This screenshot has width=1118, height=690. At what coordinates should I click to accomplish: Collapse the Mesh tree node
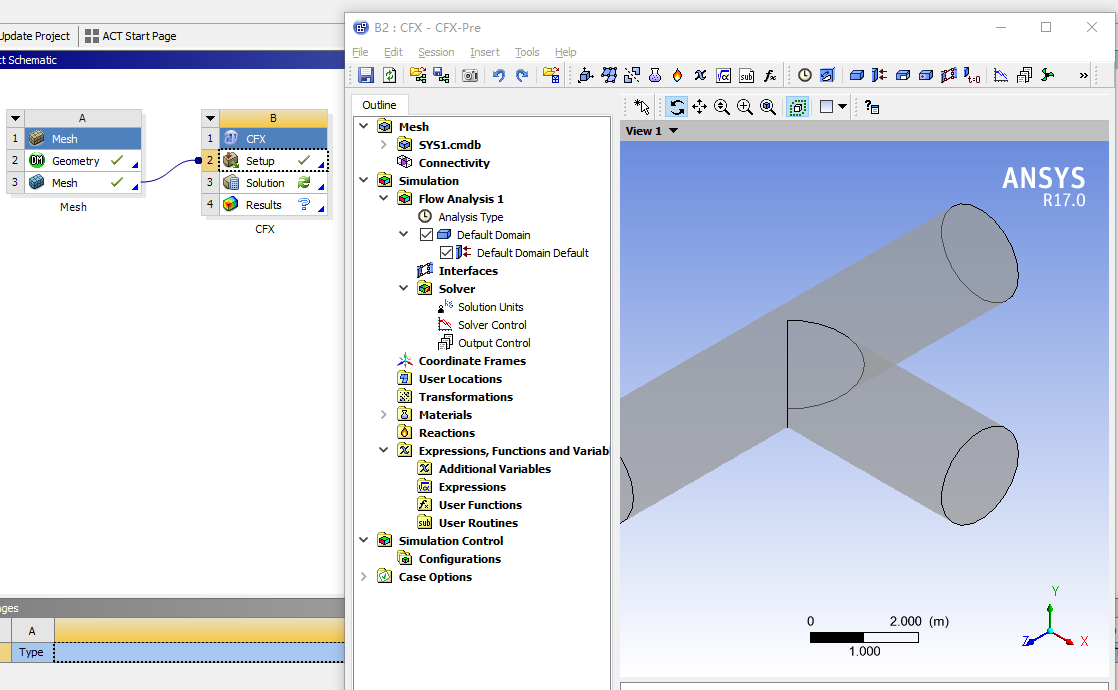[364, 126]
